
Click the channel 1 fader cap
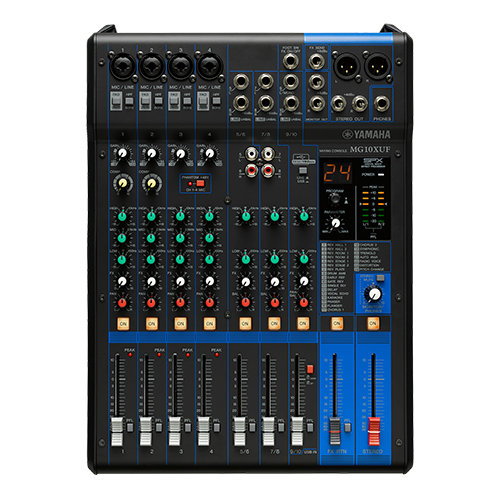pyautogui.click(x=117, y=431)
